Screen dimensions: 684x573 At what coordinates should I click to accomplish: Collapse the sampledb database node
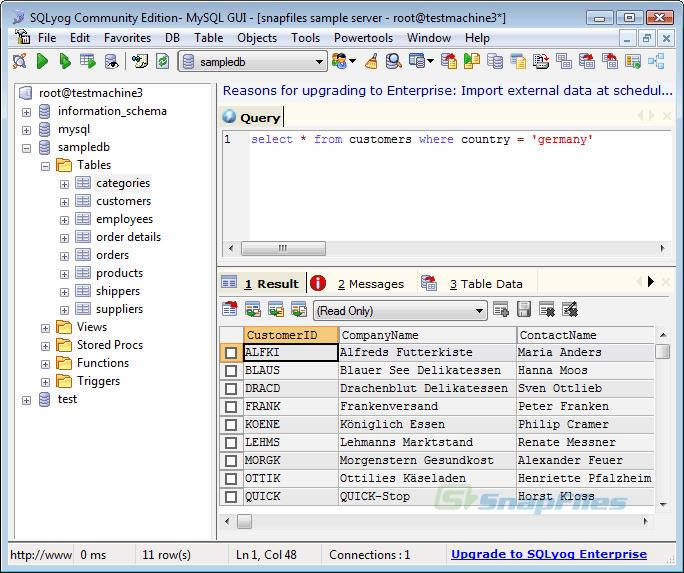tap(26, 148)
